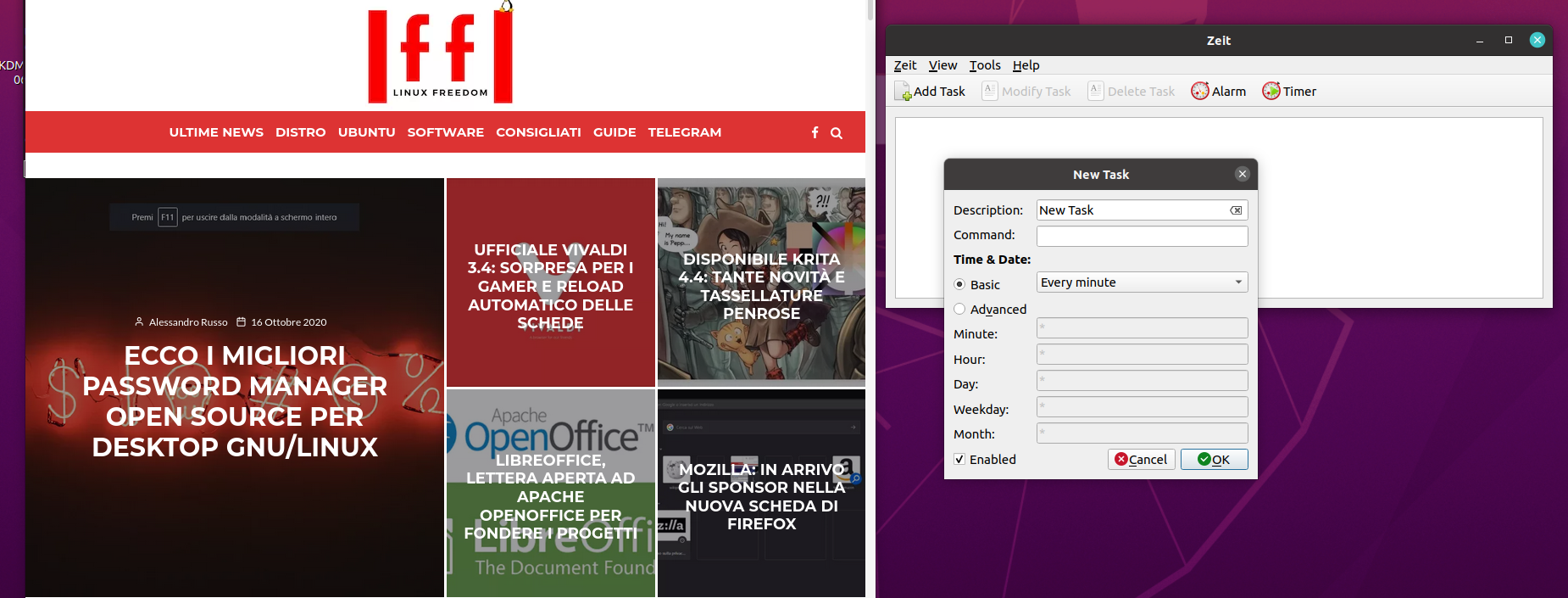Image resolution: width=1568 pixels, height=598 pixels.
Task: Open the View menu
Action: tap(942, 65)
